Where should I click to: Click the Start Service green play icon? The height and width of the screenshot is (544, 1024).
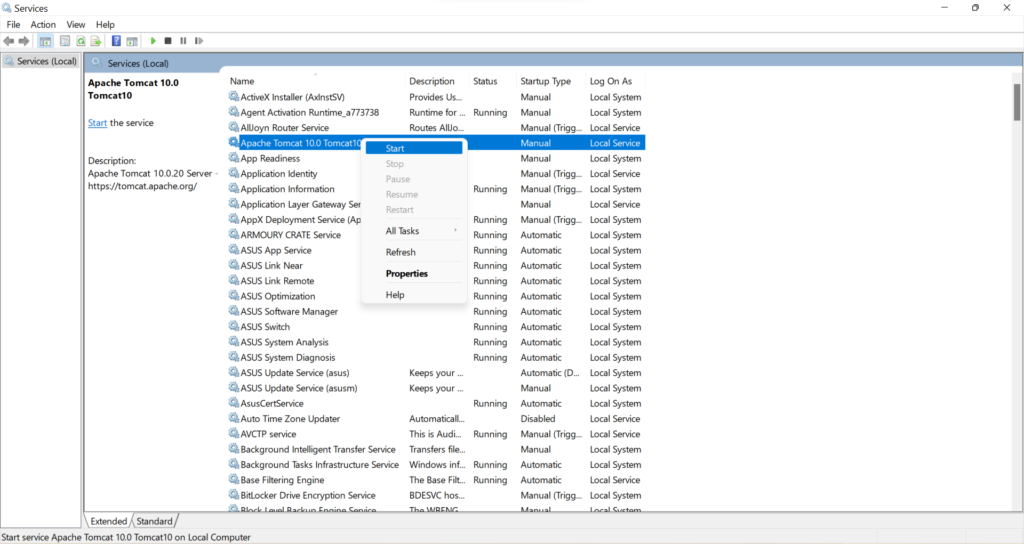click(x=153, y=41)
